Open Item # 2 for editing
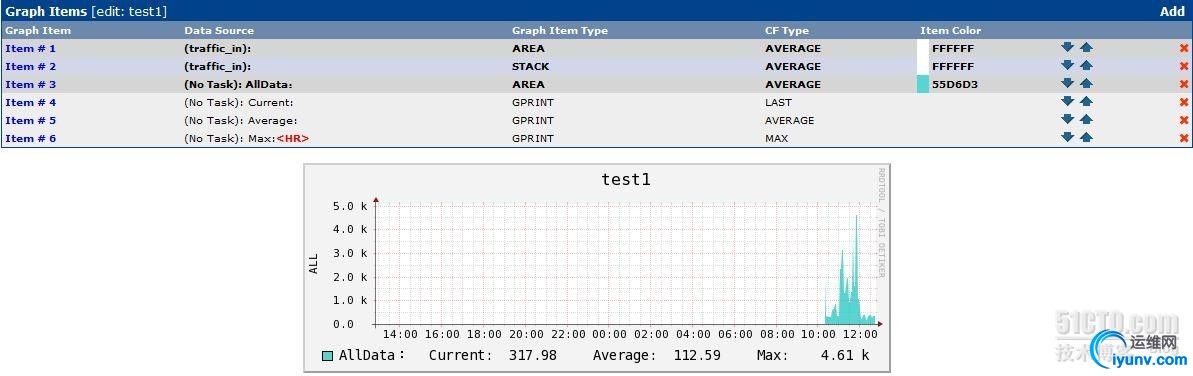 30,67
